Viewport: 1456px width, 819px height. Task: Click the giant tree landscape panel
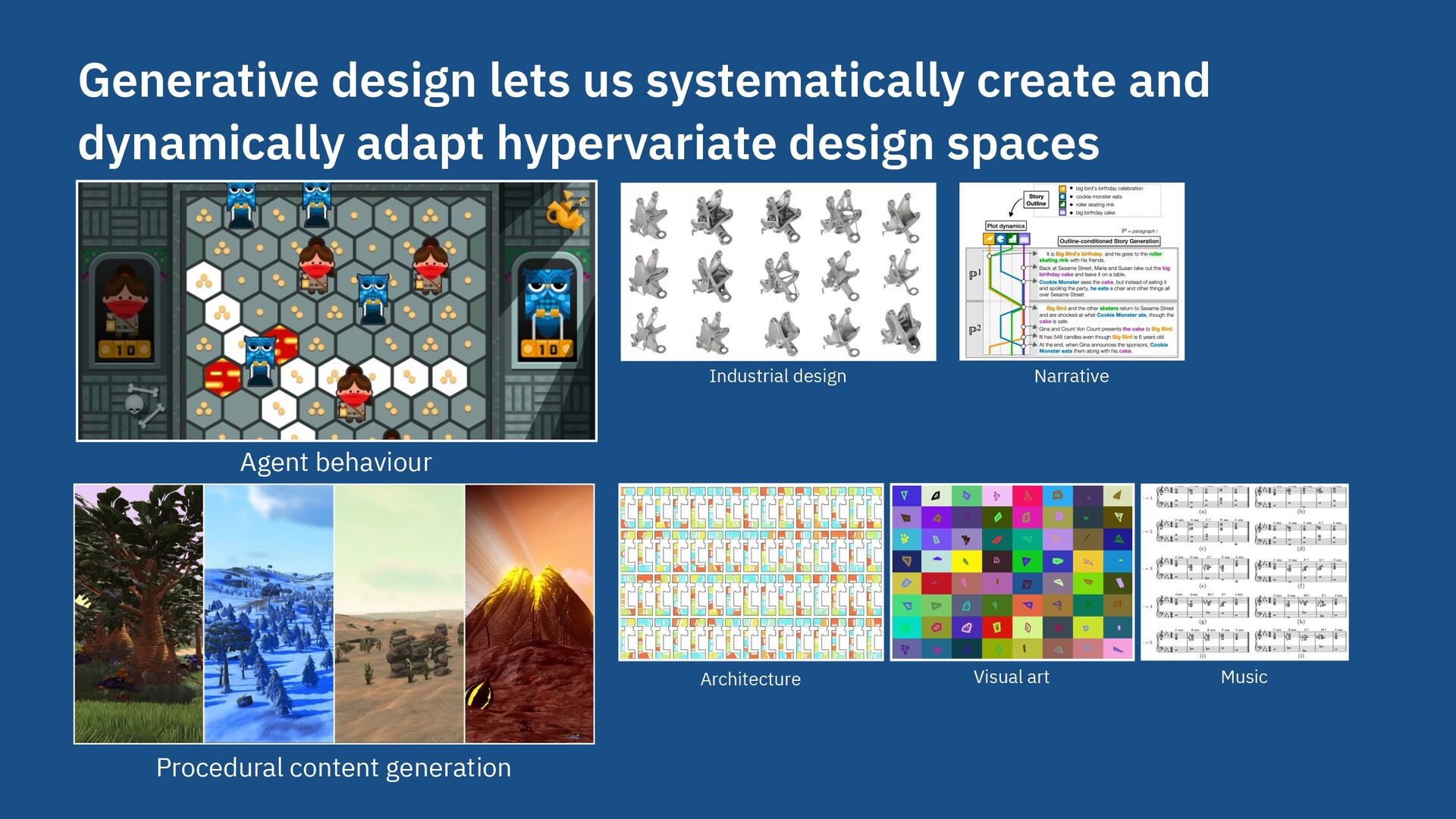[x=139, y=614]
